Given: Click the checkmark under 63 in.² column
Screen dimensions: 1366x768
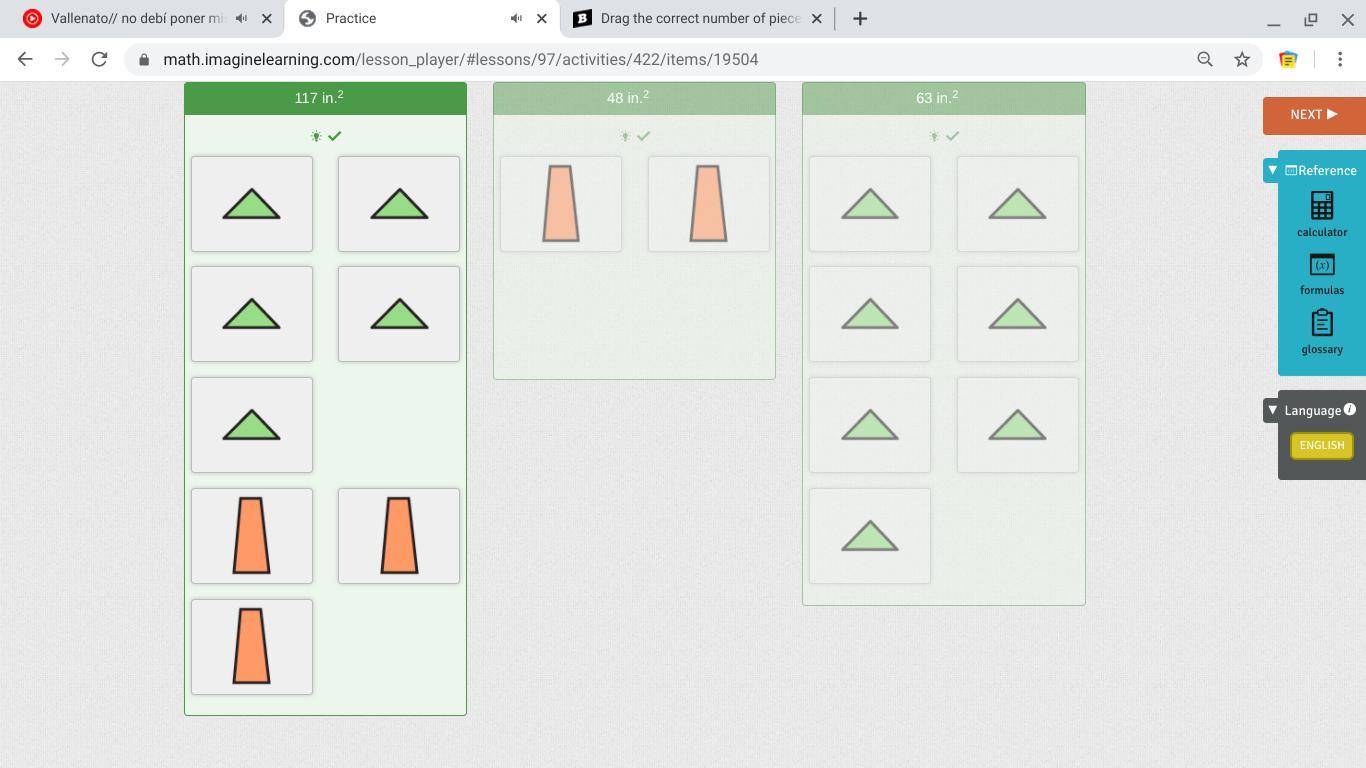Looking at the screenshot, I should pyautogui.click(x=952, y=136).
